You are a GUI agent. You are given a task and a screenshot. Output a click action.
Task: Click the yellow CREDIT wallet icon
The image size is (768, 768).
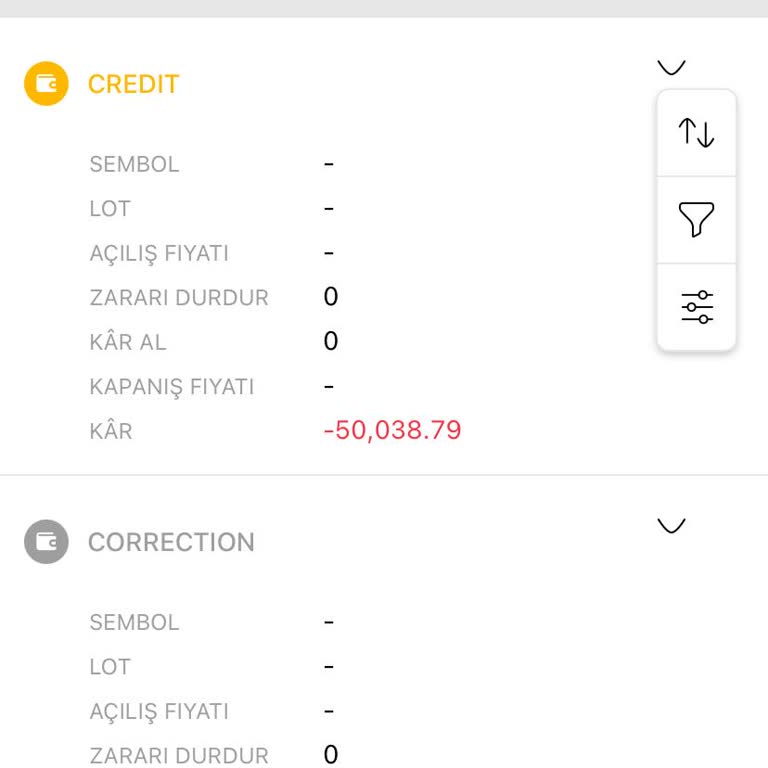(46, 84)
